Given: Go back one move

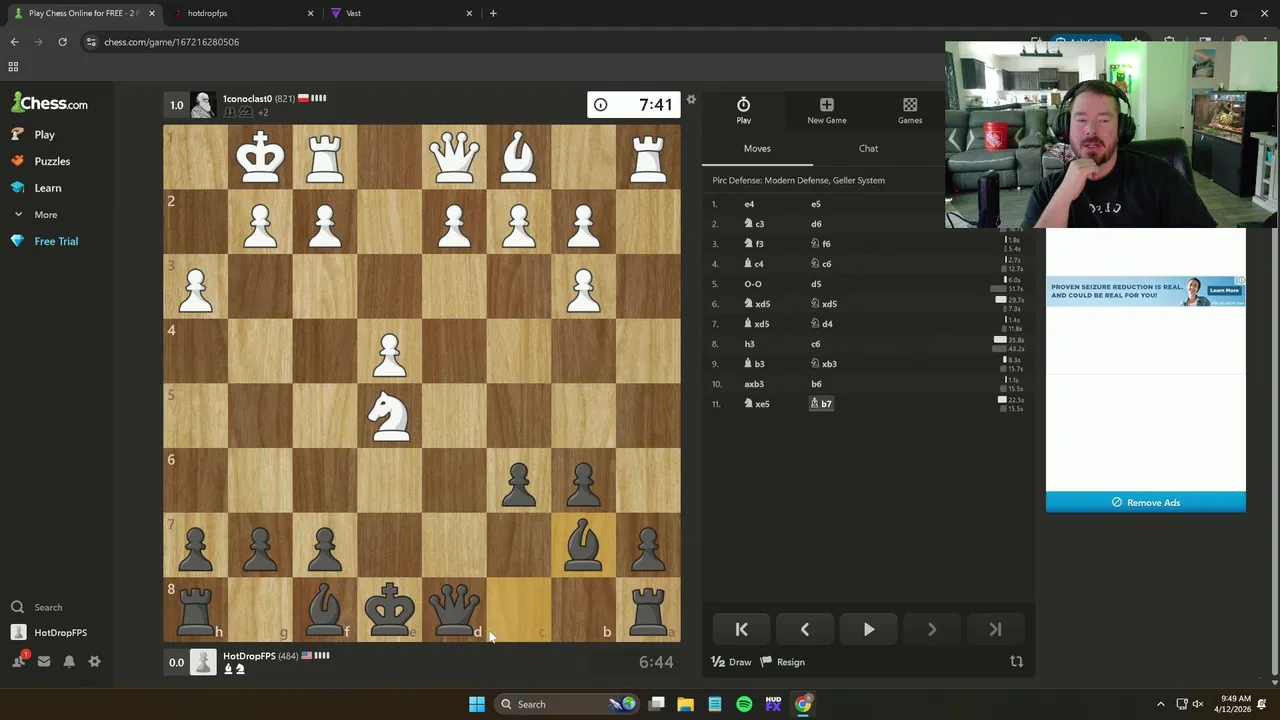Looking at the screenshot, I should [x=805, y=629].
